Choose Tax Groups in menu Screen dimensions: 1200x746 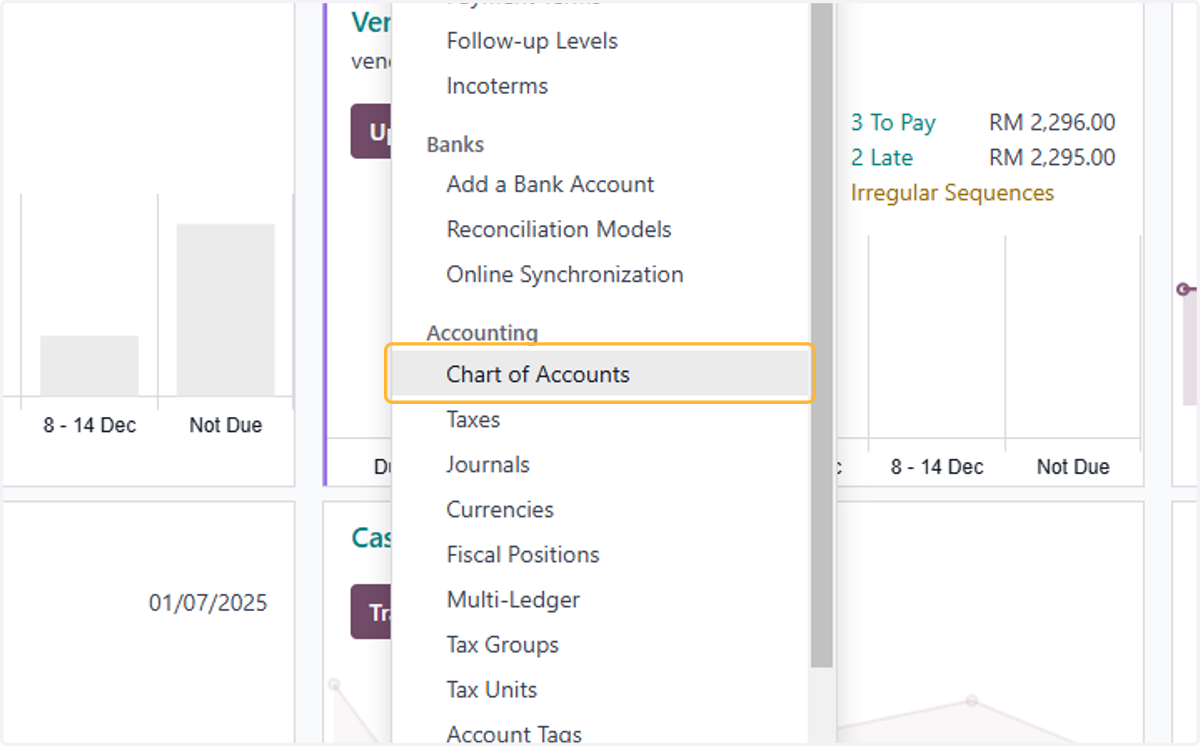(502, 645)
